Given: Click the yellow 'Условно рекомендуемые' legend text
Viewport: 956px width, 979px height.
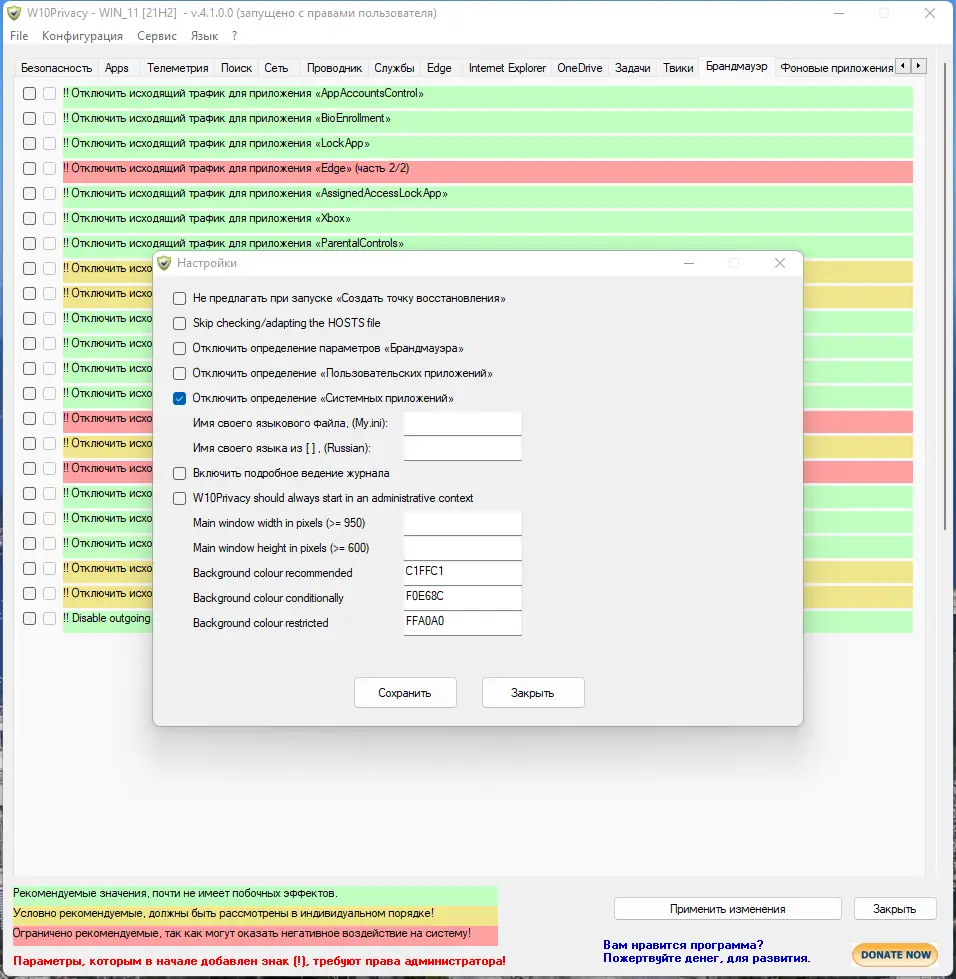Looking at the screenshot, I should pos(224,913).
